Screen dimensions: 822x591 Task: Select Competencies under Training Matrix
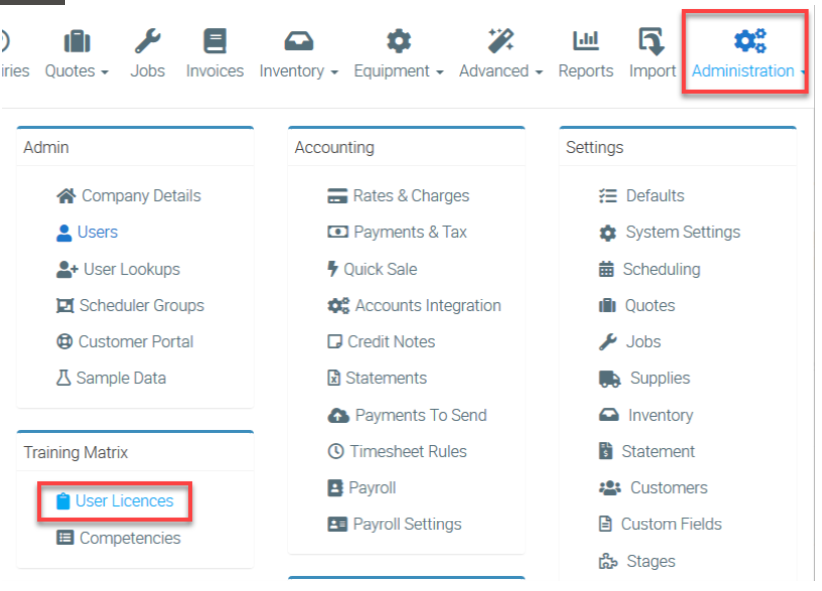click(130, 538)
